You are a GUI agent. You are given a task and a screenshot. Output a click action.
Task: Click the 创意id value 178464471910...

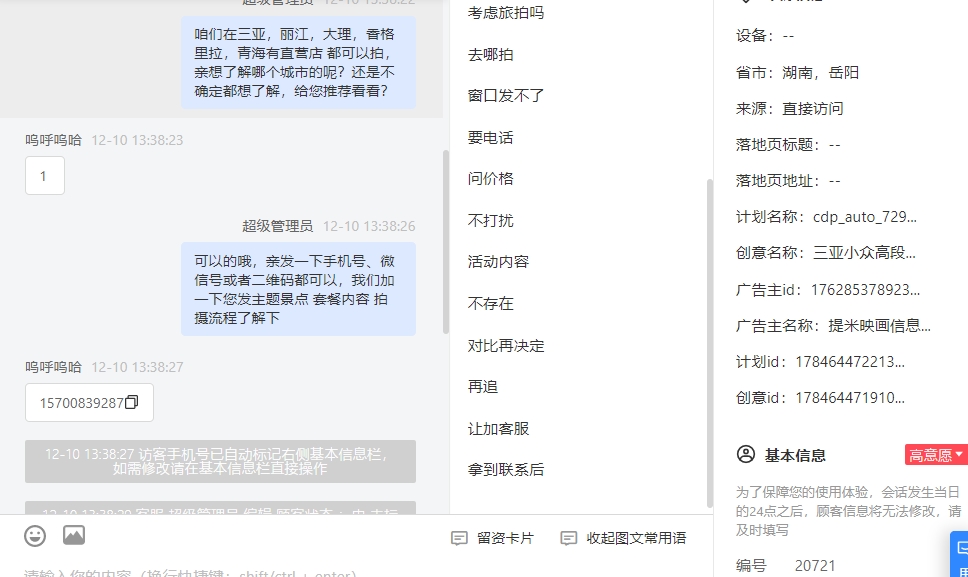point(850,398)
